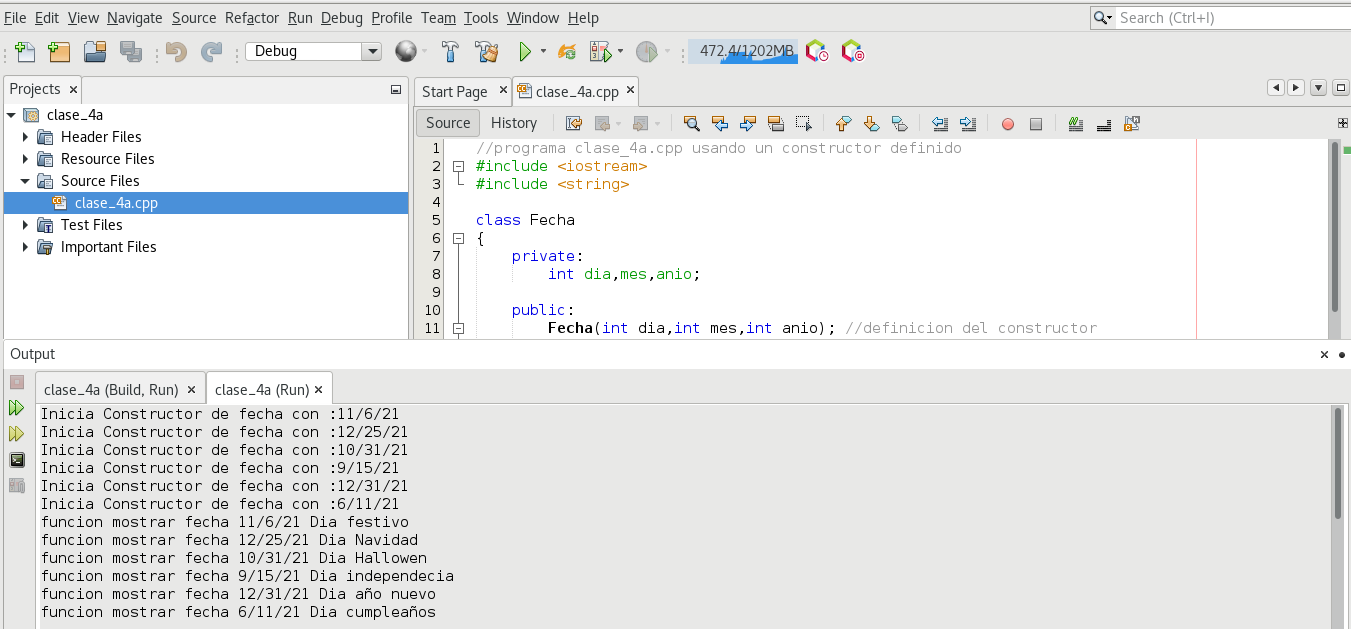The width and height of the screenshot is (1351, 629).
Task: Re-run the program in Output panel
Action: click(16, 408)
